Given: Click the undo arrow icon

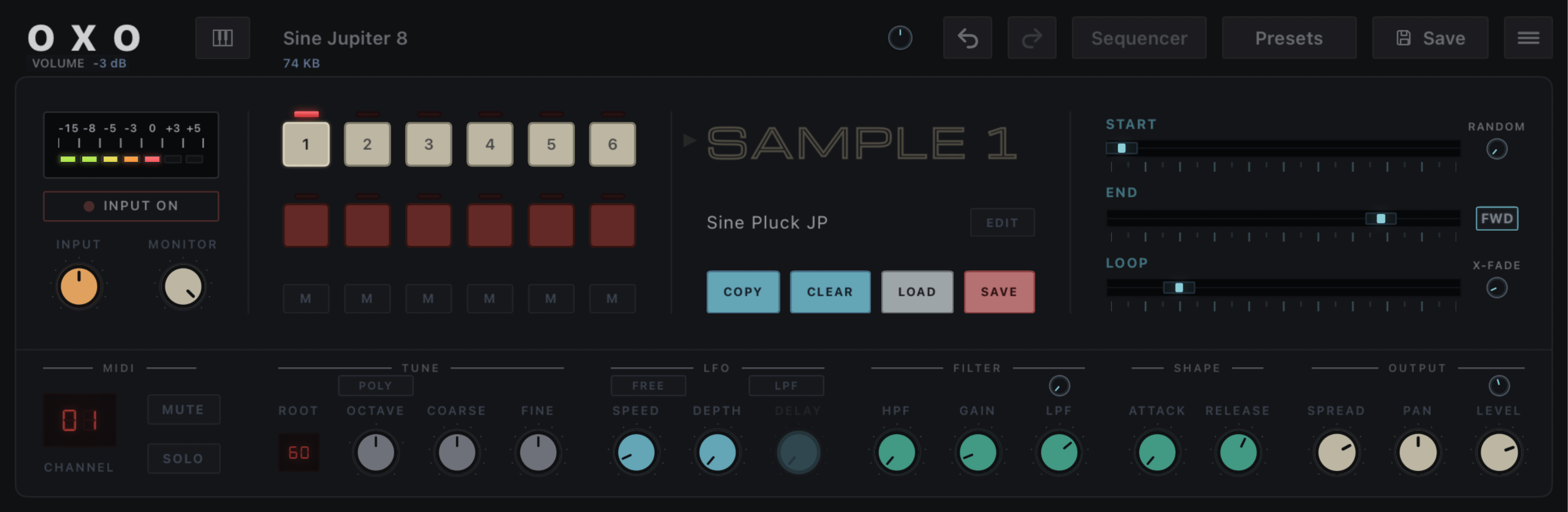Looking at the screenshot, I should (x=967, y=38).
